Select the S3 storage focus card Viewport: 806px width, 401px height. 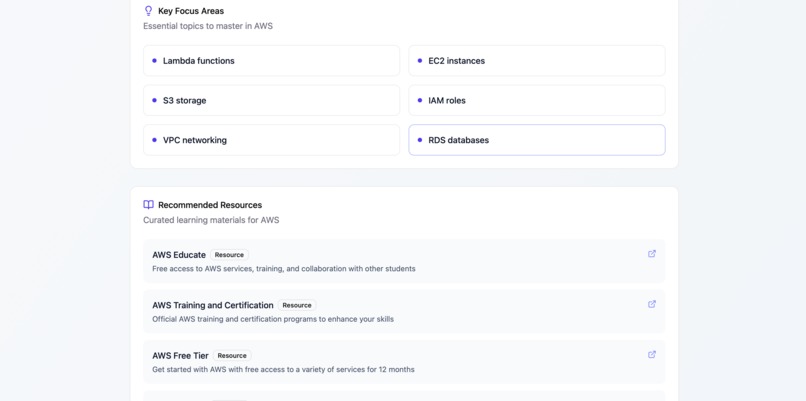(271, 100)
